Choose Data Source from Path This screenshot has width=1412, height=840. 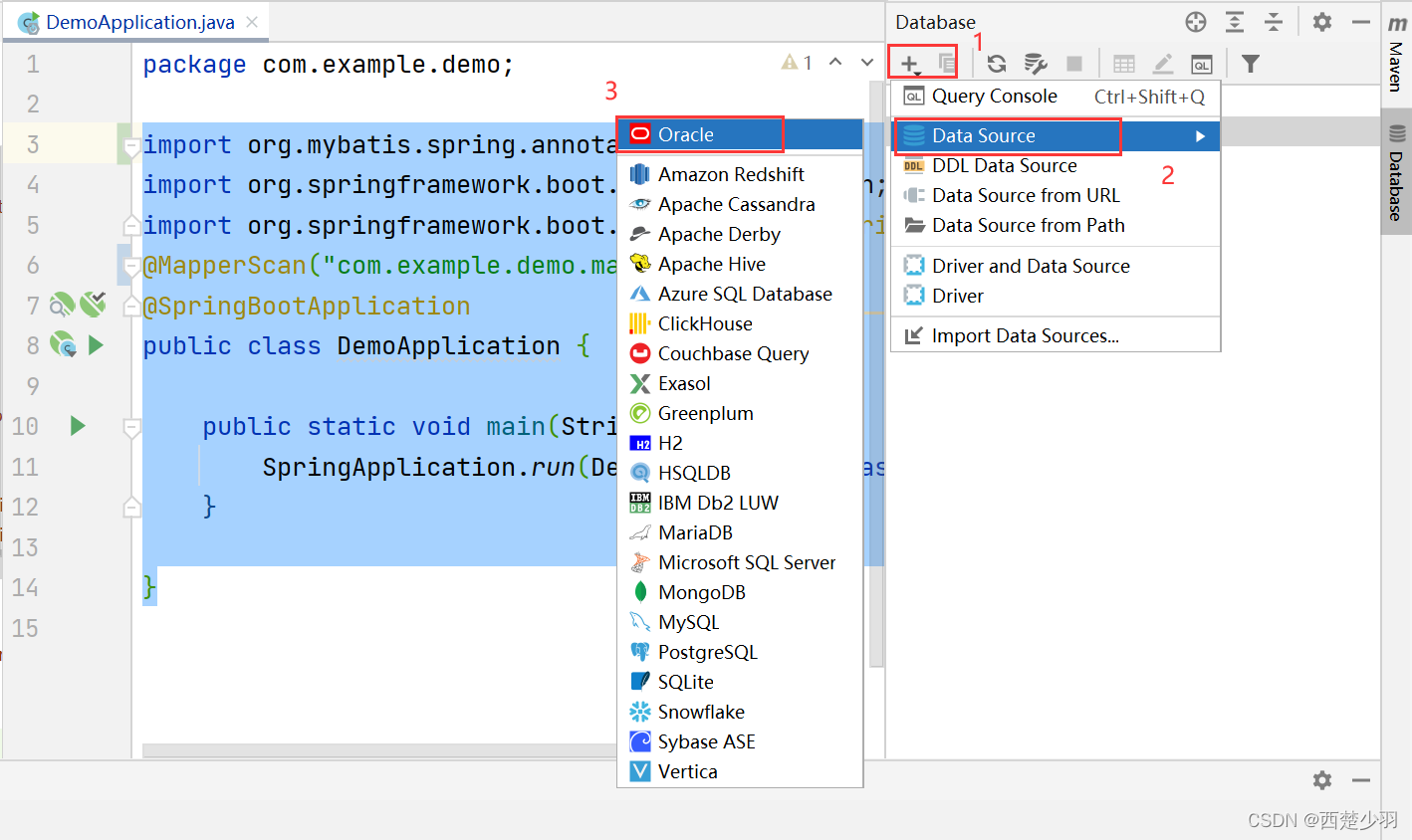click(1056, 226)
